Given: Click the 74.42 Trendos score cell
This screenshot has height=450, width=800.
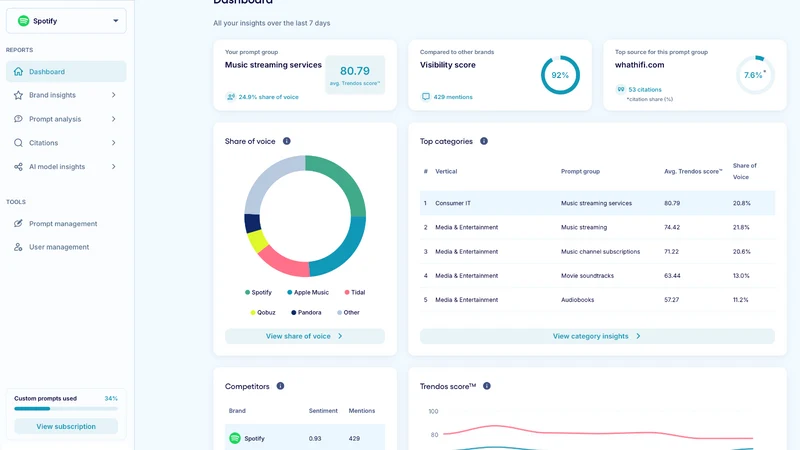Looking at the screenshot, I should [672, 228].
